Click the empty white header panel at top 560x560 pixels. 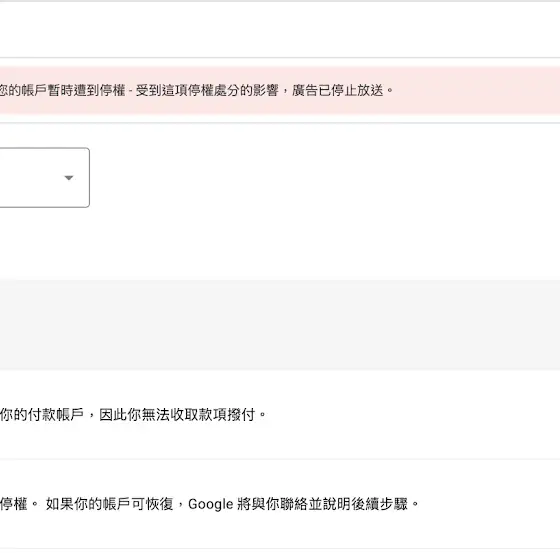[x=280, y=30]
